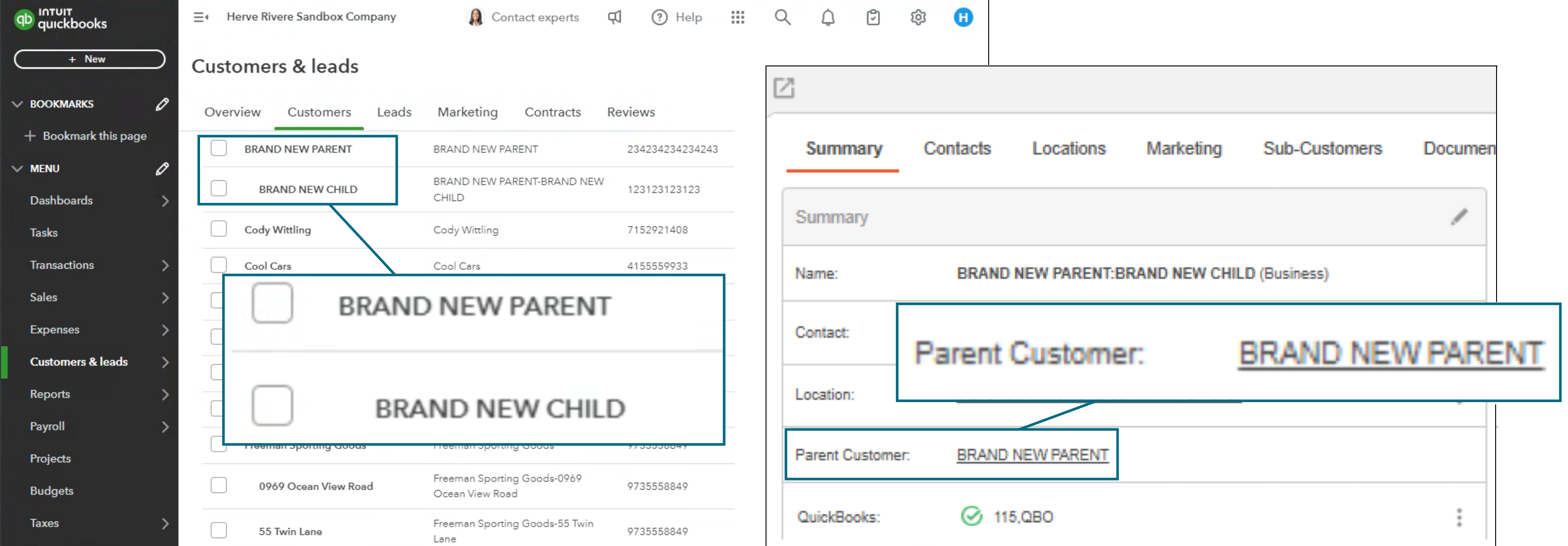Screen dimensions: 1568x546
Task: Edit the Summary section with pencil icon
Action: point(1458,217)
